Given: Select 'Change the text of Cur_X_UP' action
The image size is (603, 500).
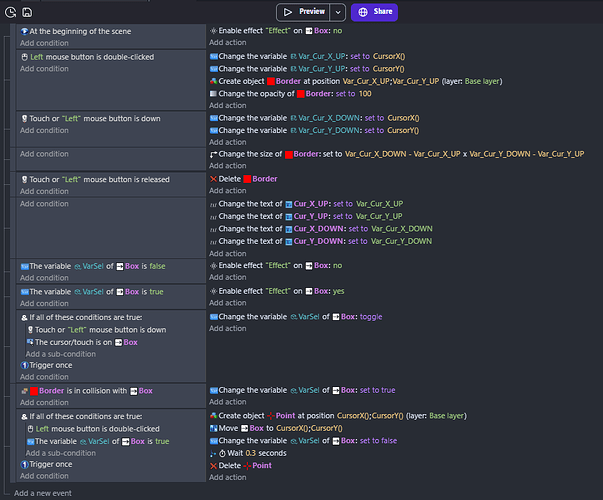Looking at the screenshot, I should 306,204.
